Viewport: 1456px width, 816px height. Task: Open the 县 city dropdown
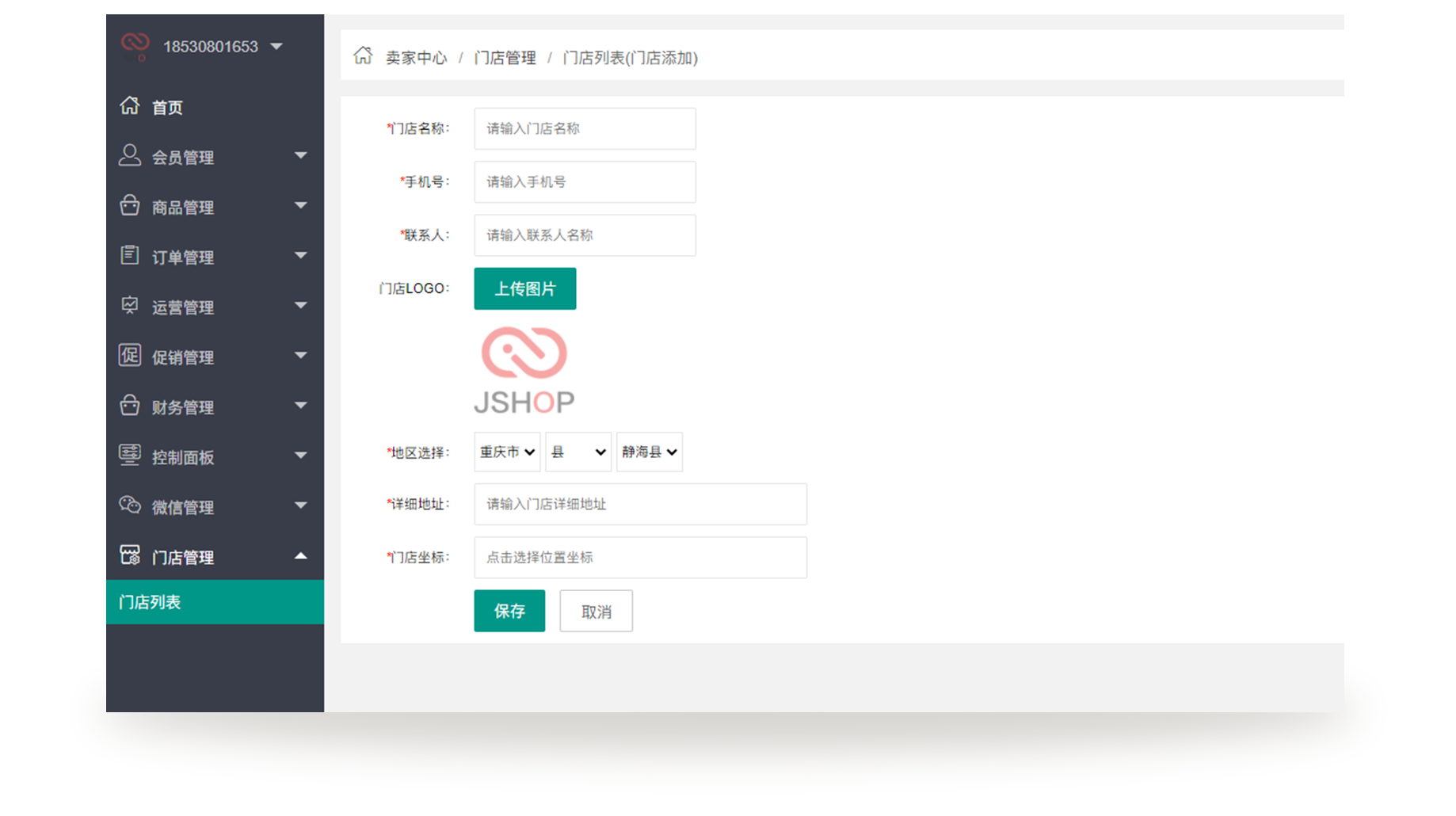click(x=578, y=452)
